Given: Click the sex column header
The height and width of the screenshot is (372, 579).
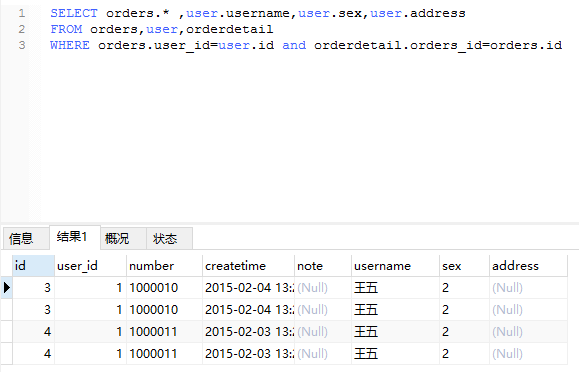Looking at the screenshot, I should click(x=465, y=266).
